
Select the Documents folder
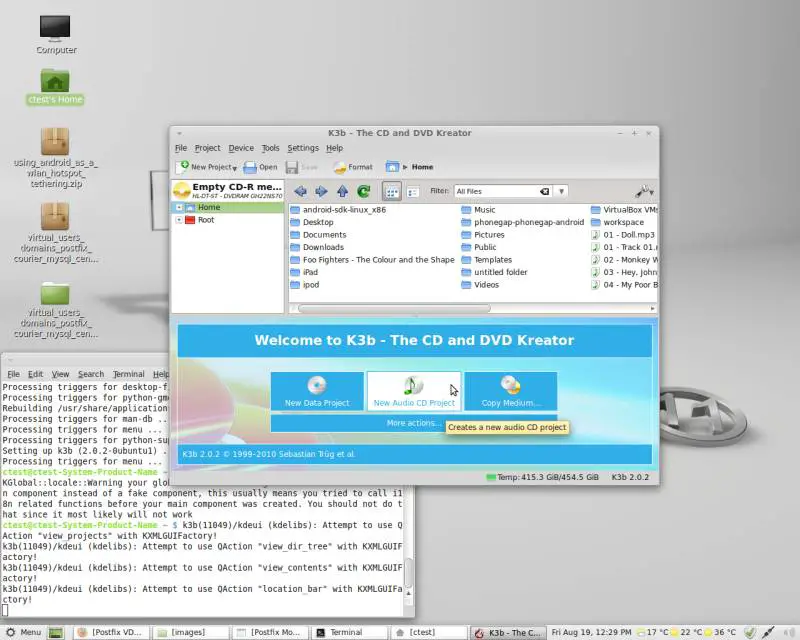(318, 235)
